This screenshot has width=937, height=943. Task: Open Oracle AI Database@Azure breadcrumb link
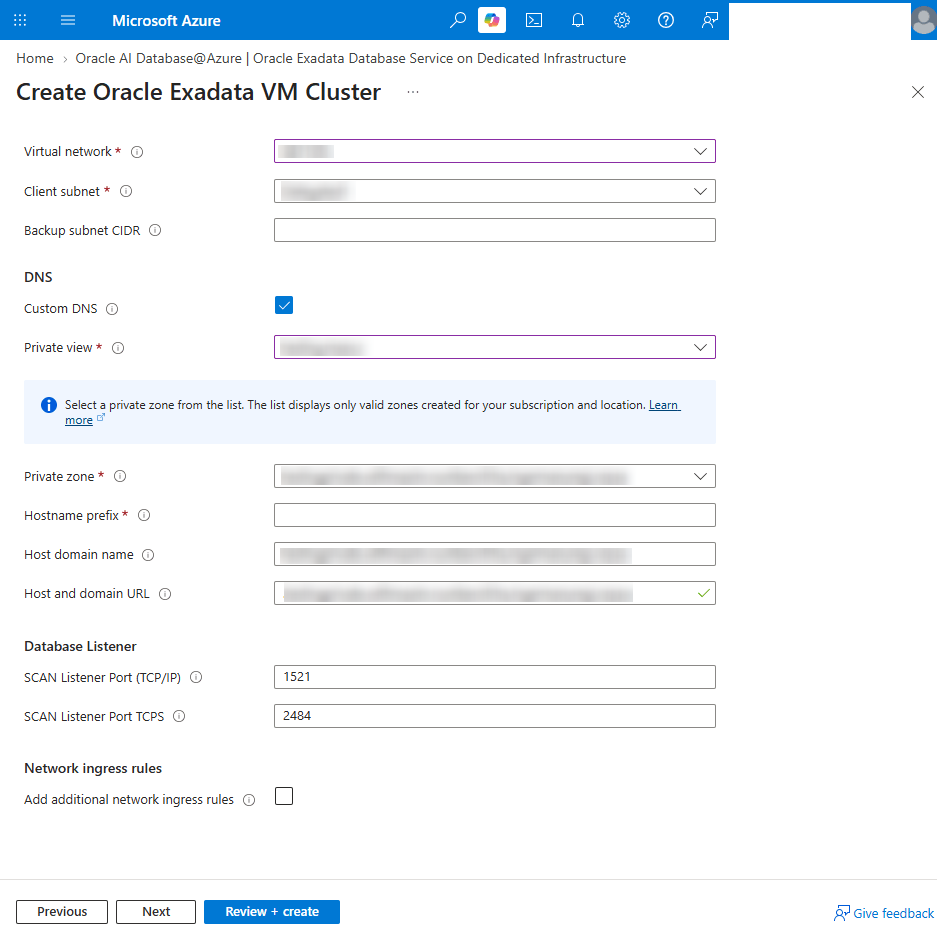351,58
